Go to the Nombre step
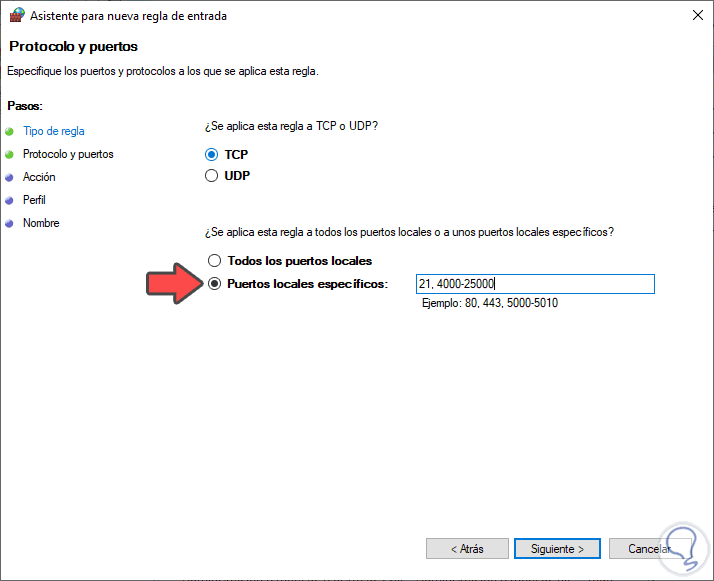Image resolution: width=714 pixels, height=581 pixels. (x=41, y=223)
